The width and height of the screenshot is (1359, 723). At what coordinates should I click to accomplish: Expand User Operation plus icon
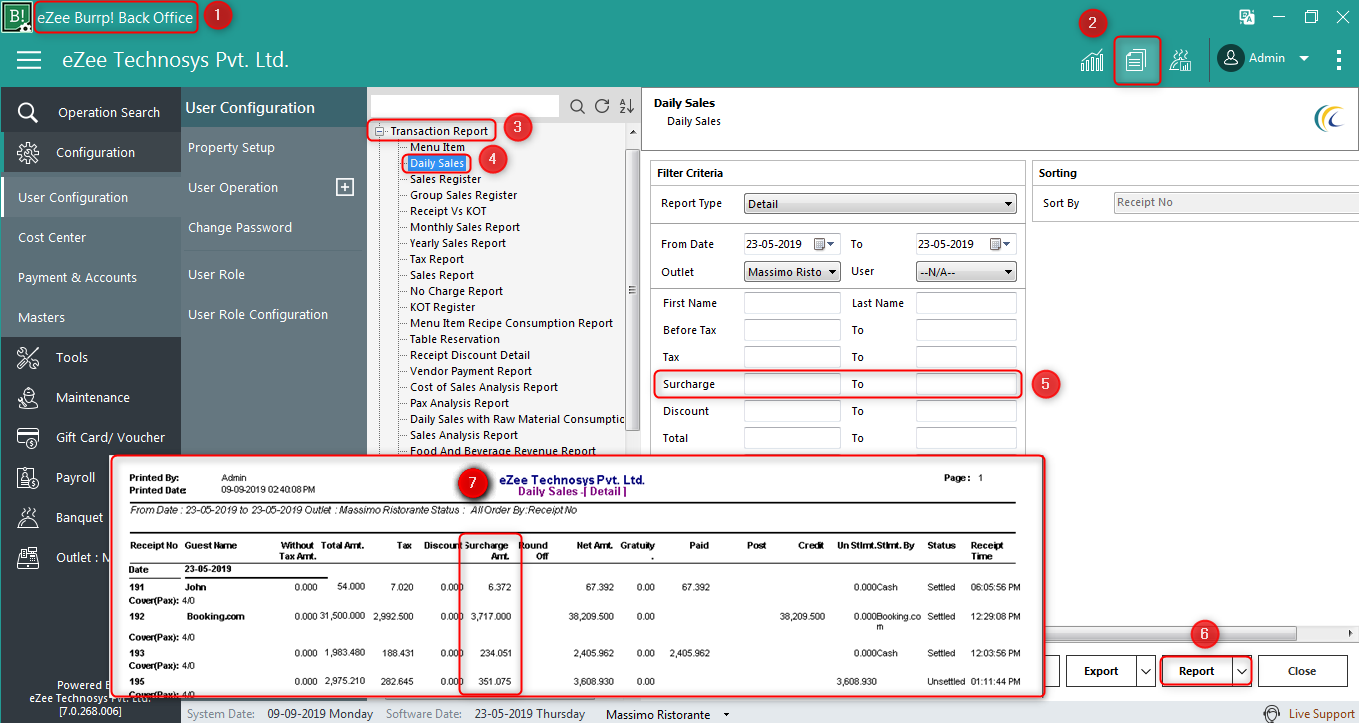pos(345,187)
